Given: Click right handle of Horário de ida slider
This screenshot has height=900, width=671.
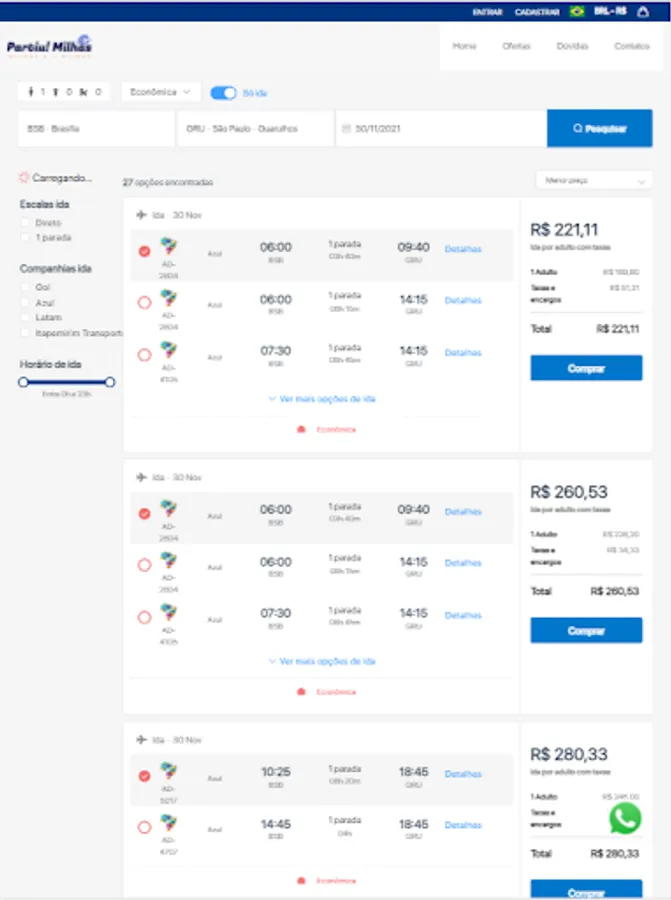Looking at the screenshot, I should 110,382.
